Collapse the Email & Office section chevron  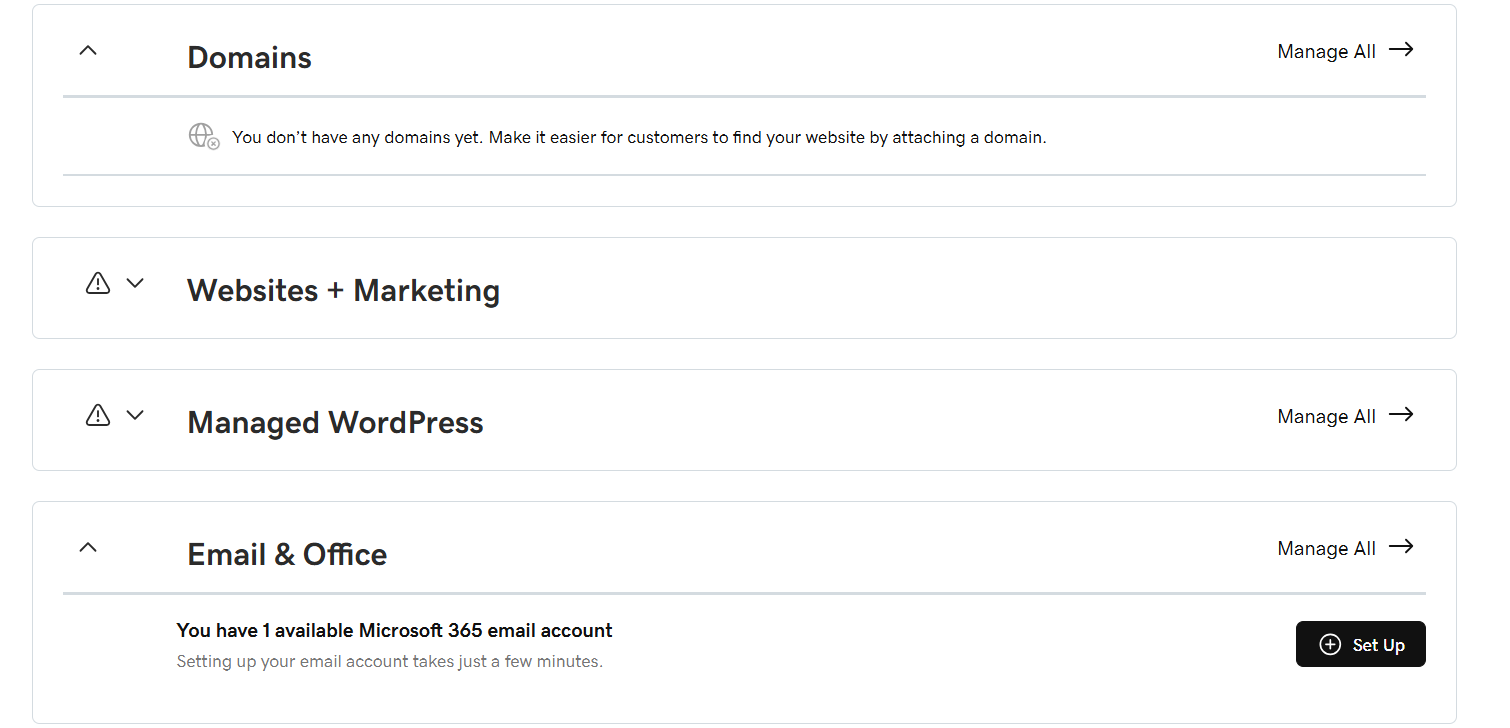click(88, 547)
